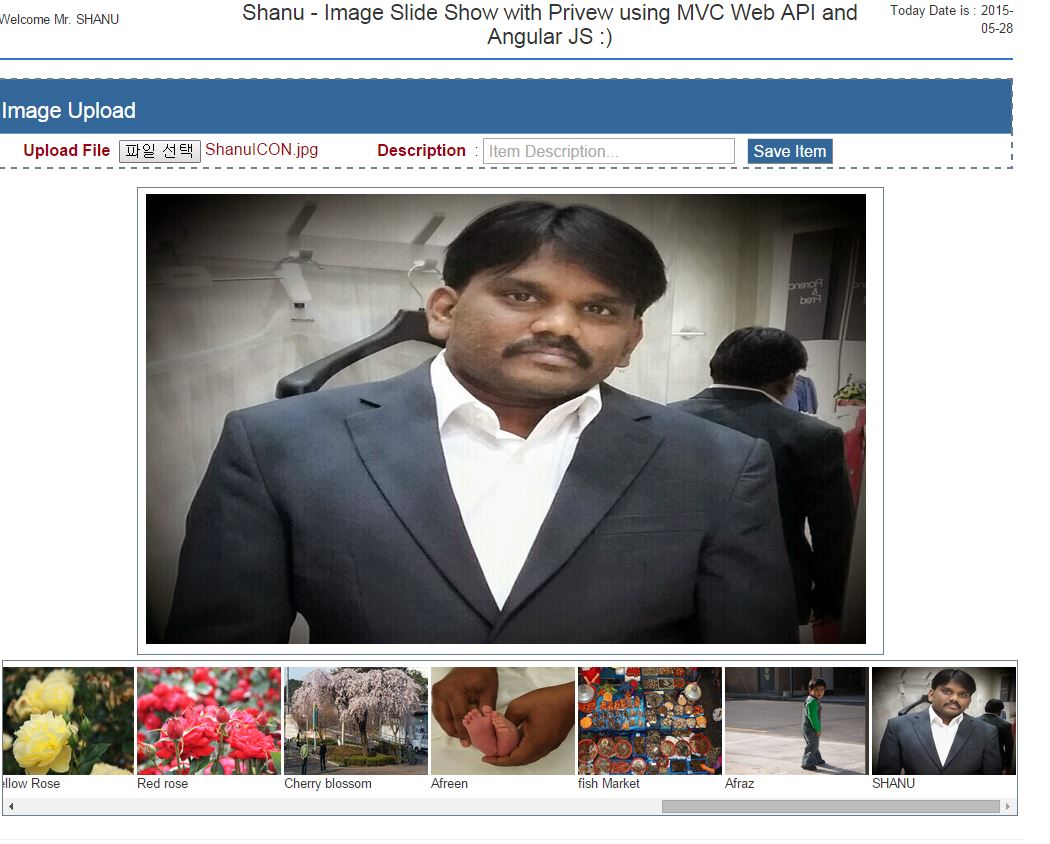Screen dimensions: 1050x844
Task: Click the Cherry blossom caption
Action: pos(327,783)
